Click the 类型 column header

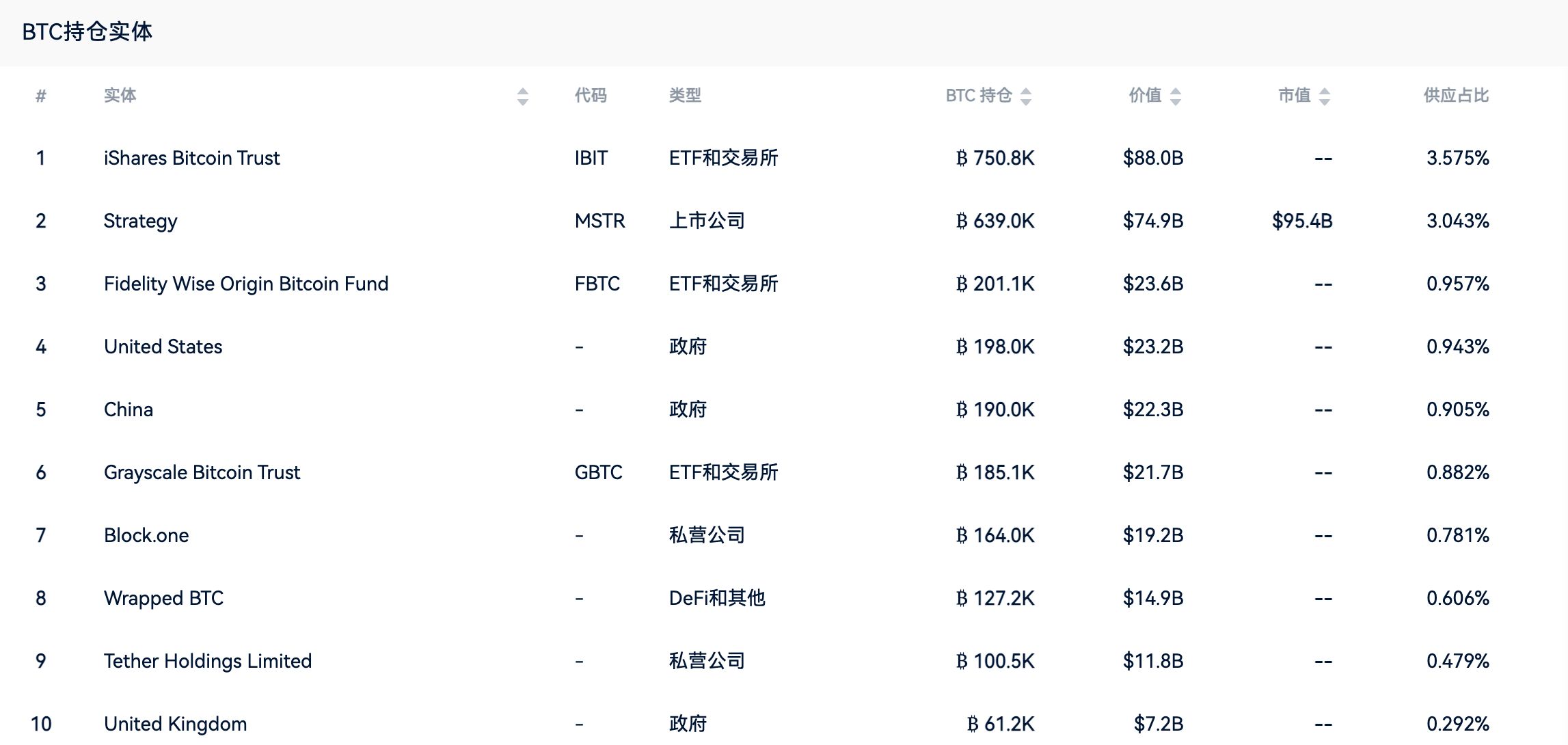pyautogui.click(x=685, y=96)
